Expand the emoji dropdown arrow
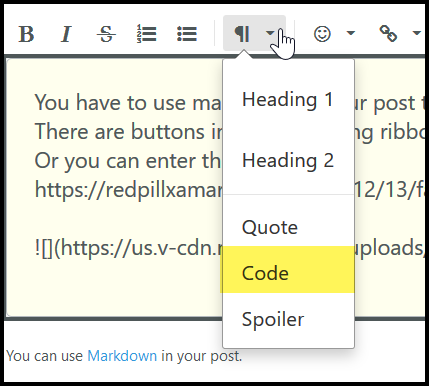Image resolution: width=429 pixels, height=386 pixels. click(351, 33)
